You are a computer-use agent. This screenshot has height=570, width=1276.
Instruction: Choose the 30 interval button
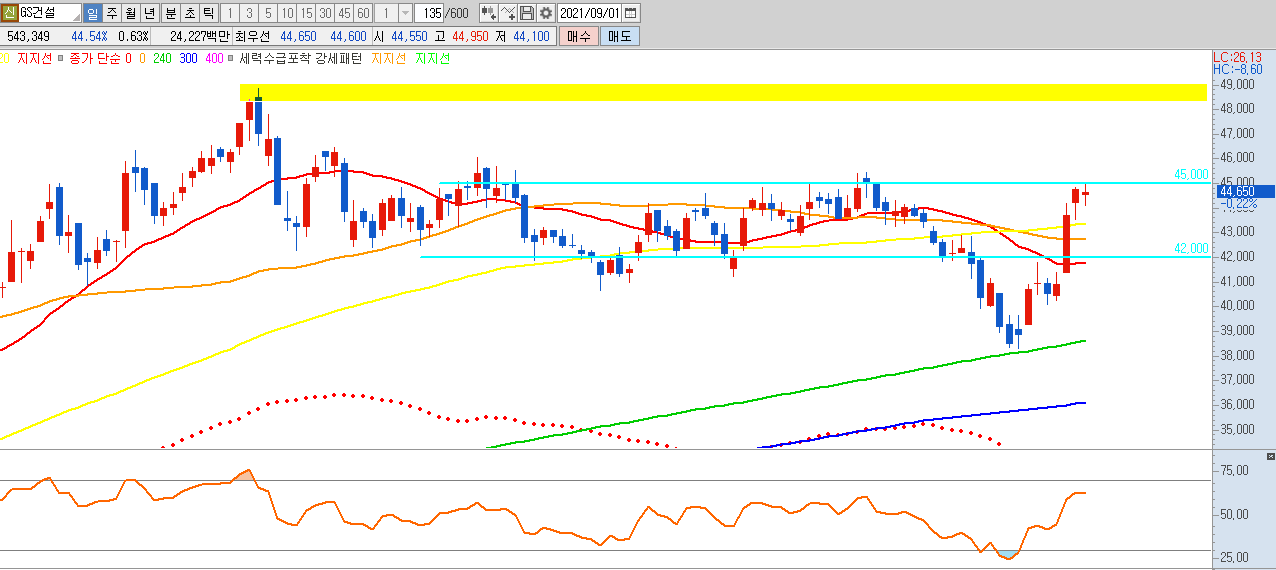coord(325,13)
